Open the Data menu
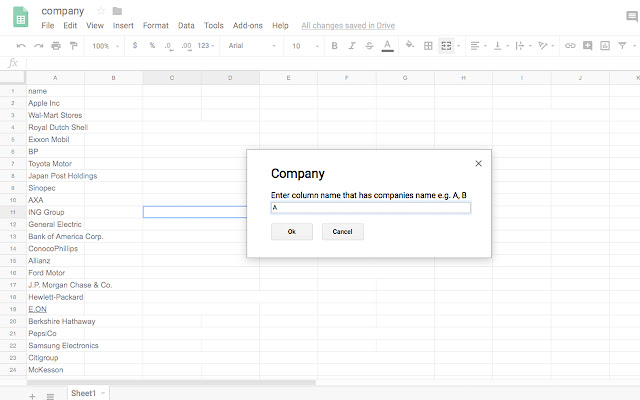The height and width of the screenshot is (400, 640). pyautogui.click(x=186, y=26)
